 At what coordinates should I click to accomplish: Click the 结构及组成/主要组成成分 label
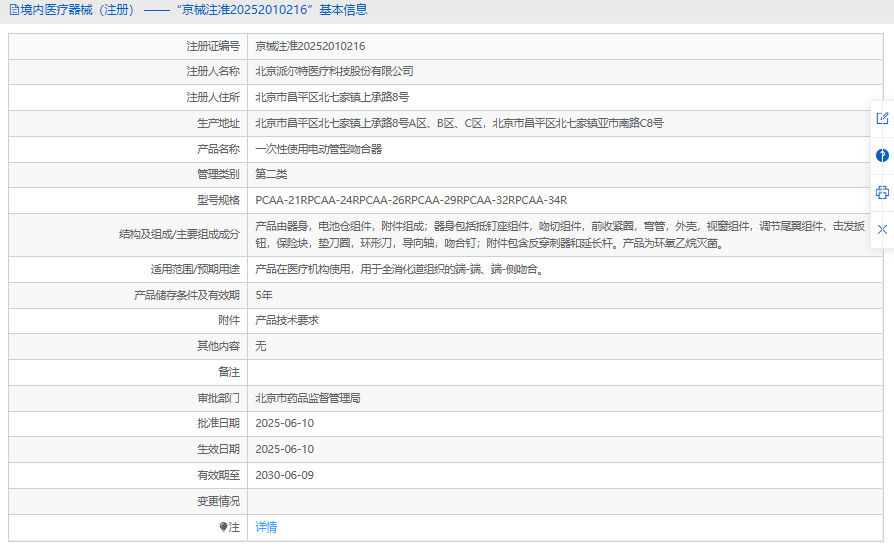coord(179,234)
